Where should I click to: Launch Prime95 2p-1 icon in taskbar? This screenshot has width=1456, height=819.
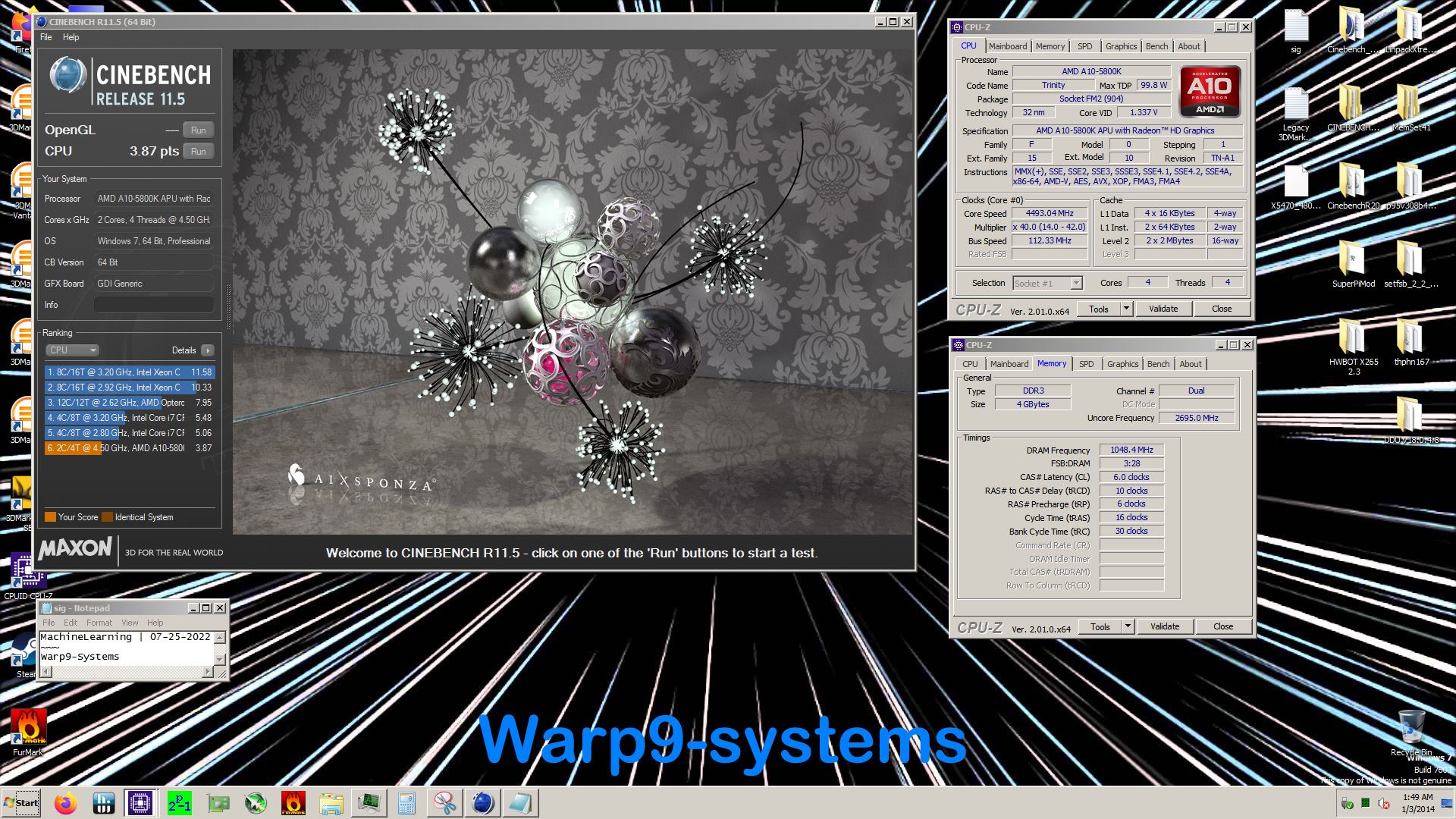180,803
